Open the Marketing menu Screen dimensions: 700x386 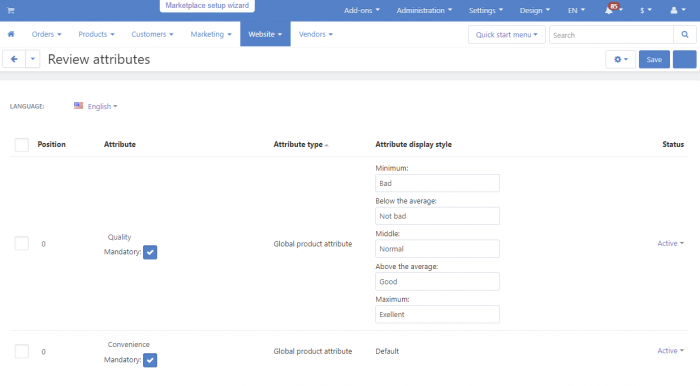(211, 34)
